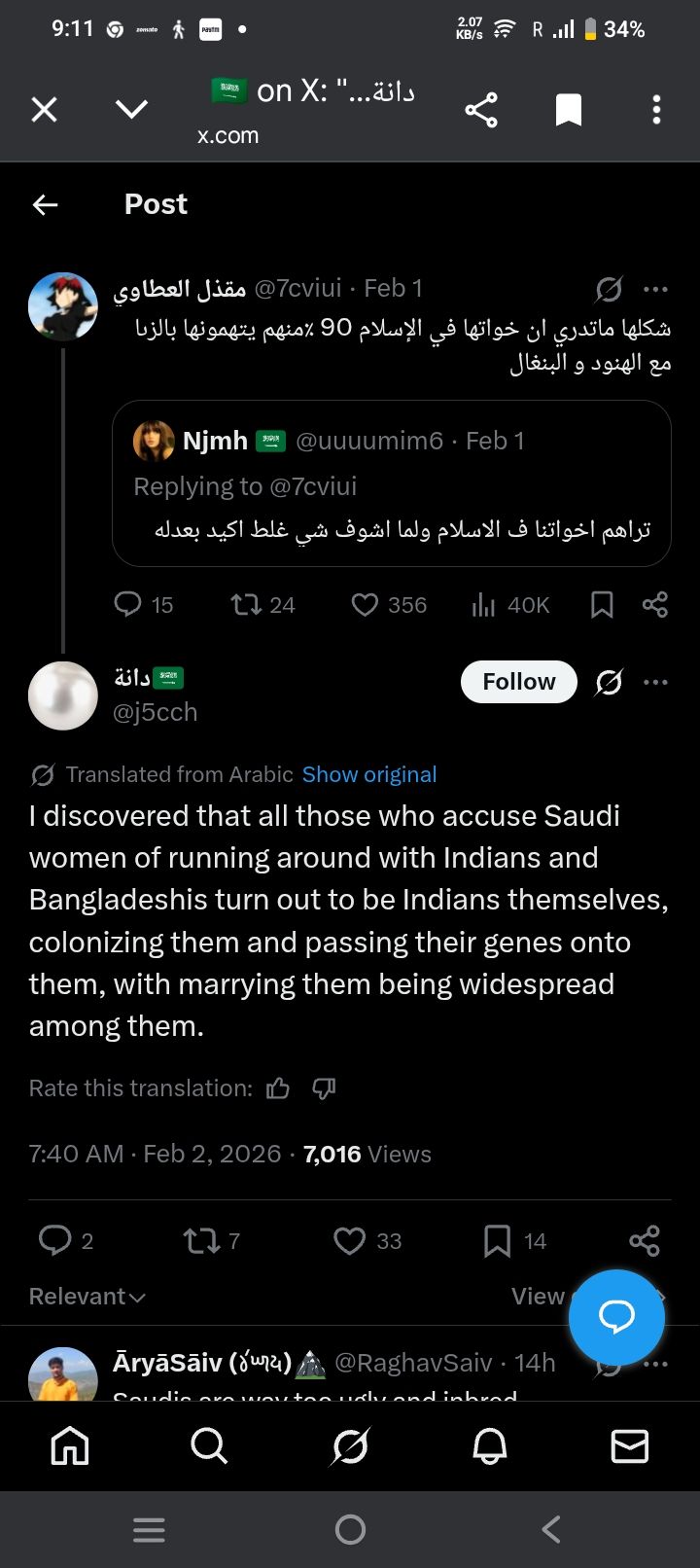Tap the floating blue chat bubble button
This screenshot has width=700, height=1568.
click(616, 1317)
